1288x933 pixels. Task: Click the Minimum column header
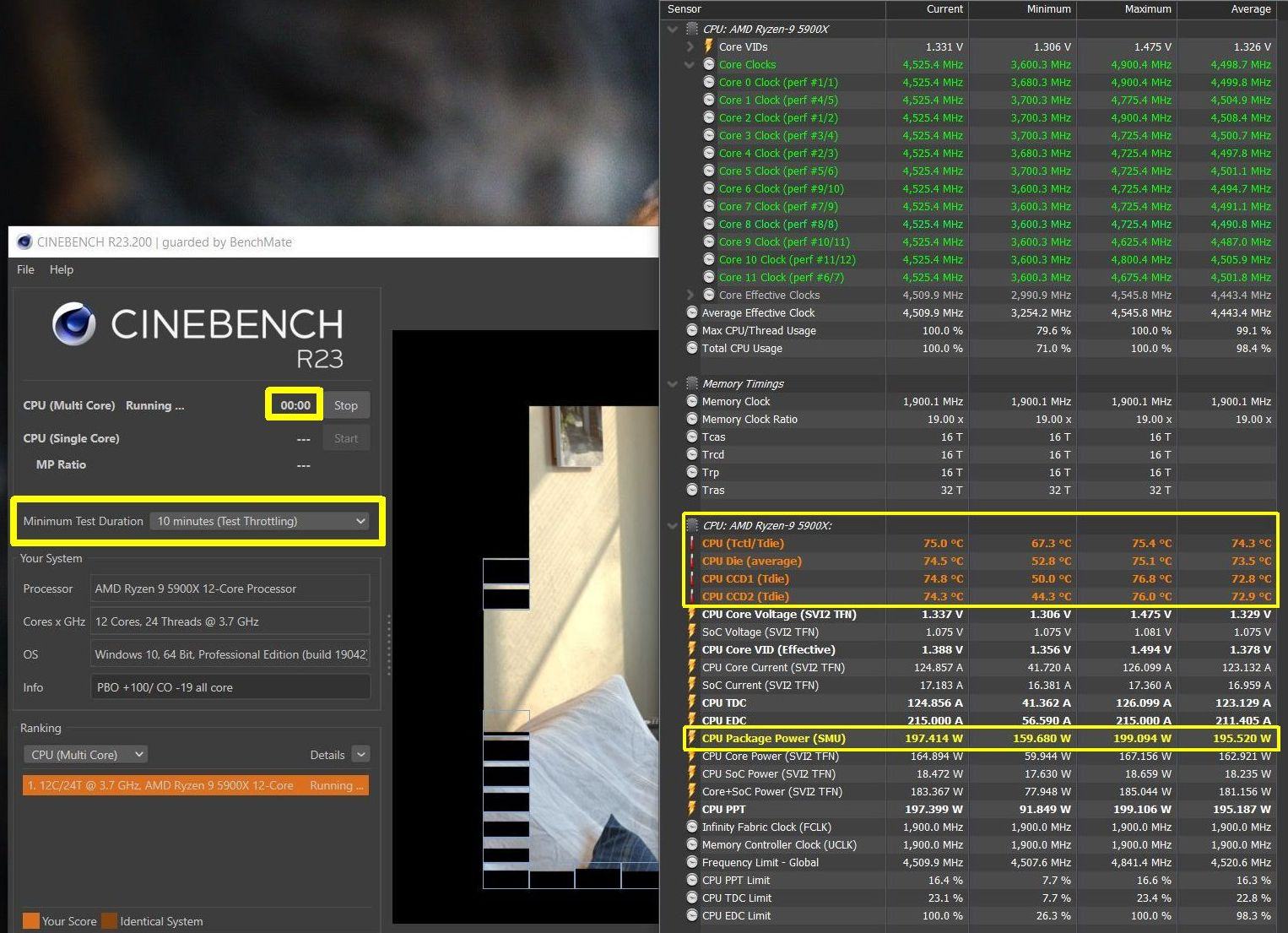[1022, 9]
